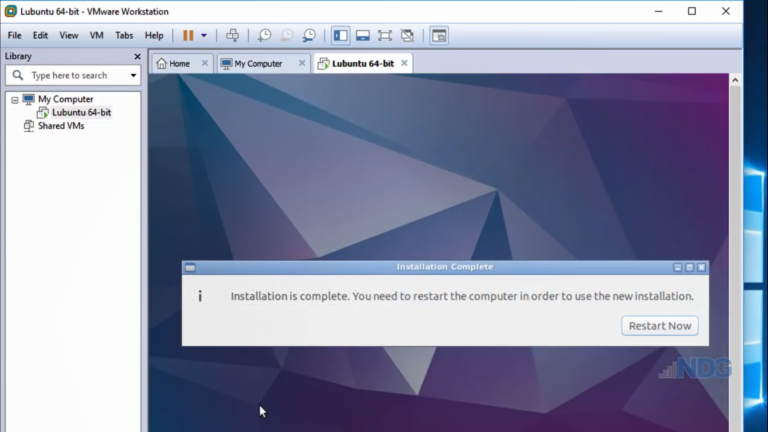Click the info icon in the dialog
The width and height of the screenshot is (768, 432).
pyautogui.click(x=200, y=296)
